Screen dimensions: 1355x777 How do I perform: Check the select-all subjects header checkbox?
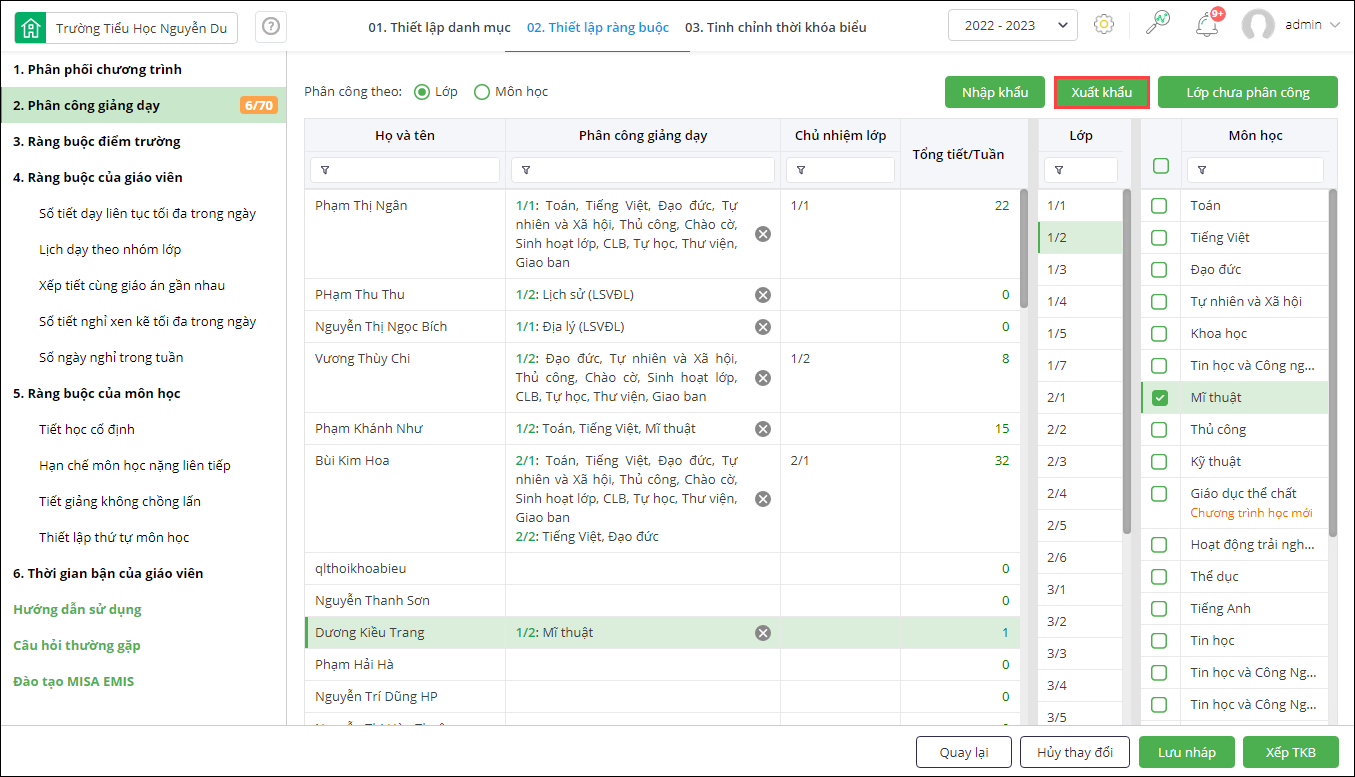coord(1161,166)
